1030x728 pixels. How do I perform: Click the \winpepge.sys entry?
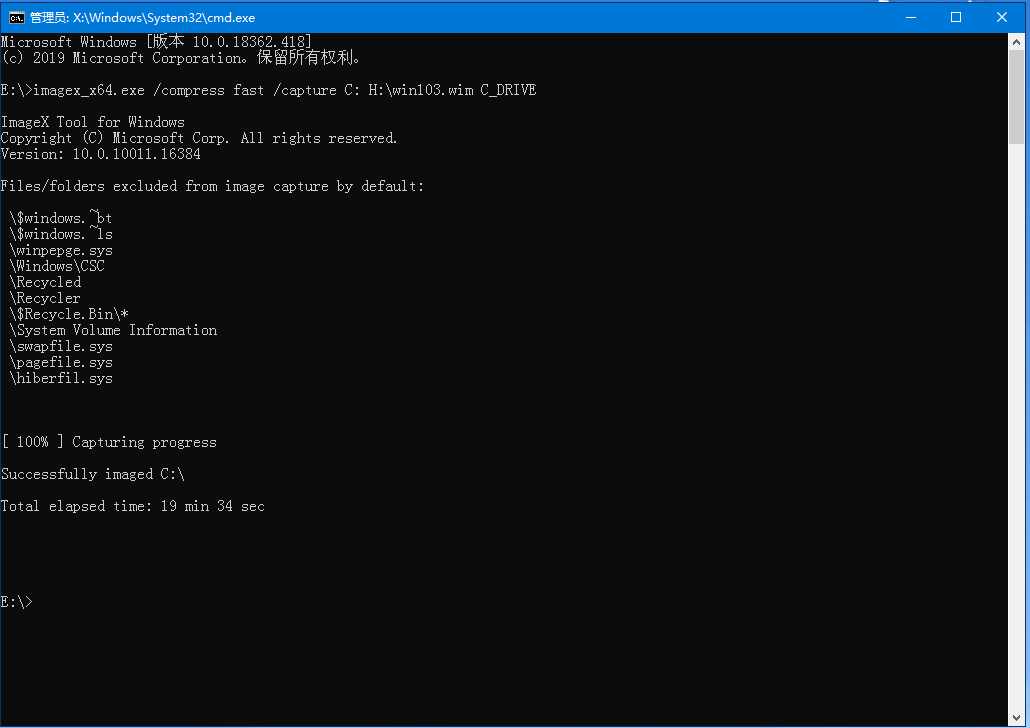click(60, 250)
